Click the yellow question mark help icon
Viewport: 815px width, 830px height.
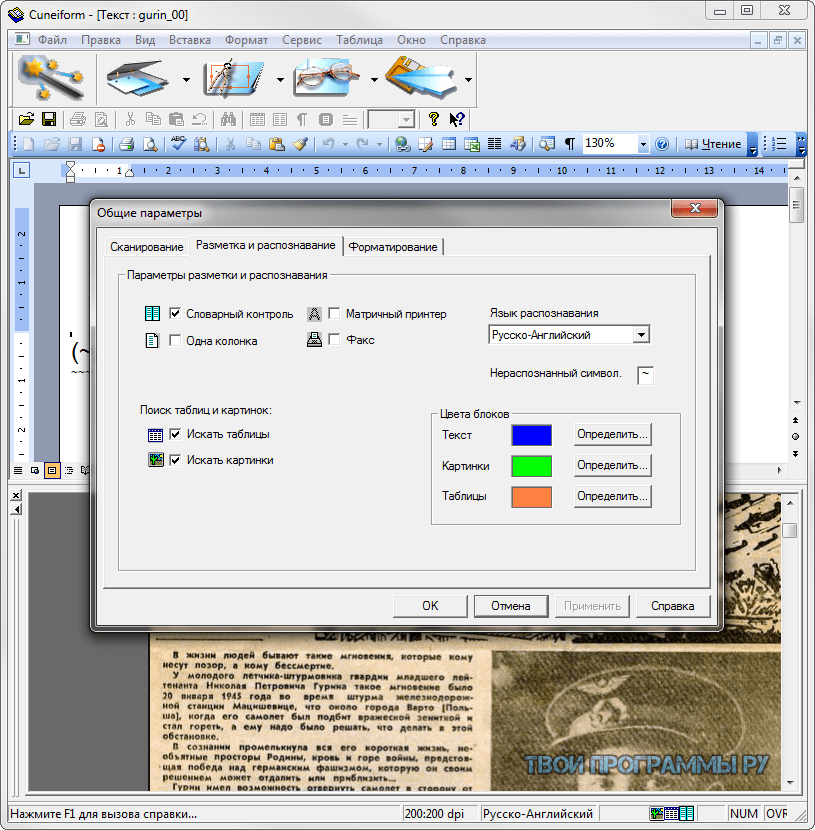[433, 120]
